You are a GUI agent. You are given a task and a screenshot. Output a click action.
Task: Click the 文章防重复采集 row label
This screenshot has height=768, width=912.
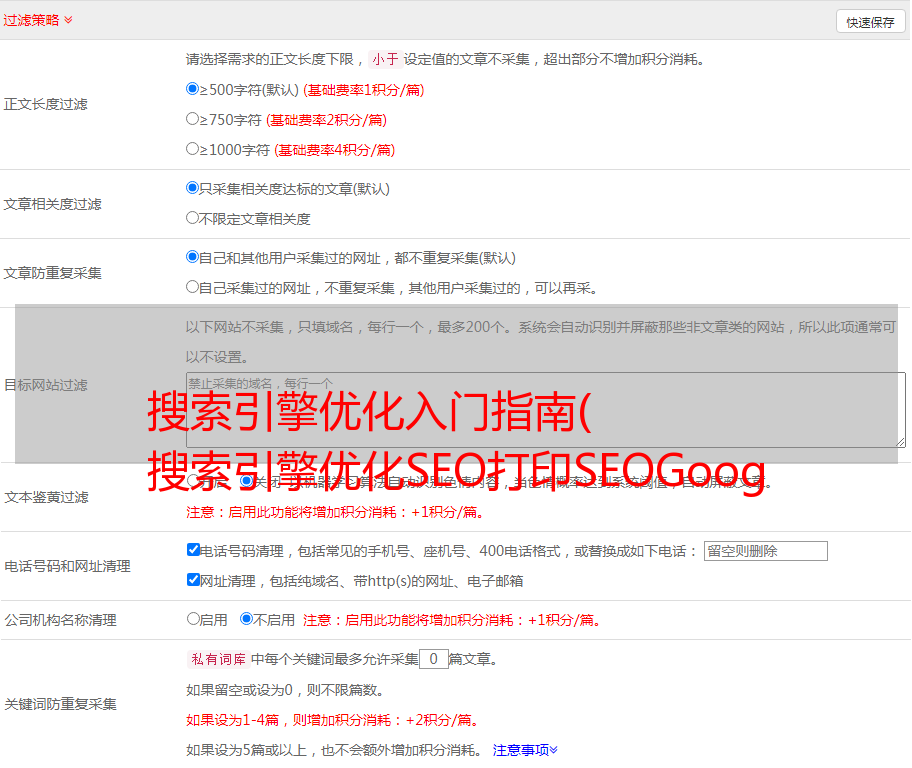point(53,273)
